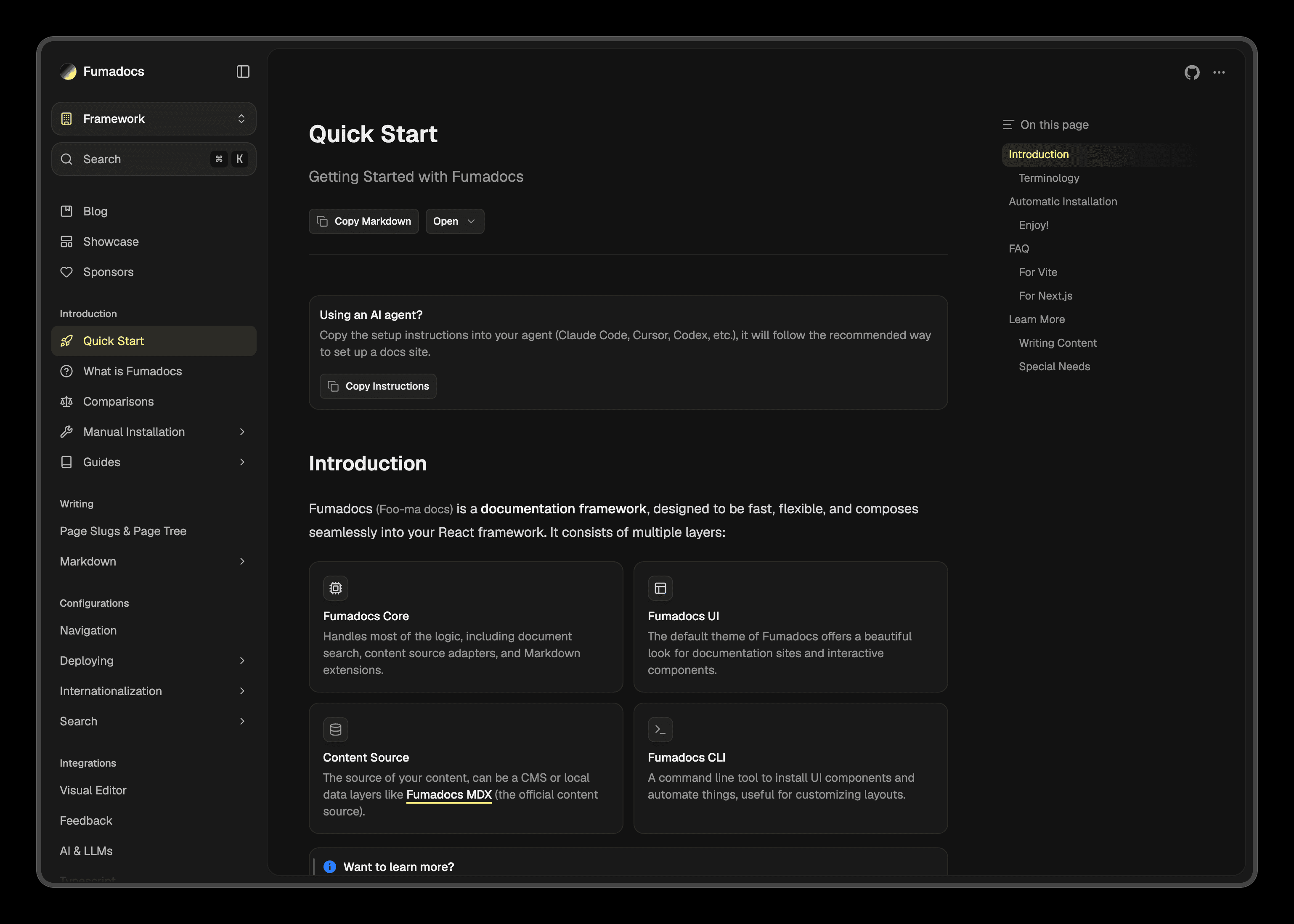Follow the Fumadocs MDX link
The height and width of the screenshot is (924, 1294).
click(x=449, y=794)
